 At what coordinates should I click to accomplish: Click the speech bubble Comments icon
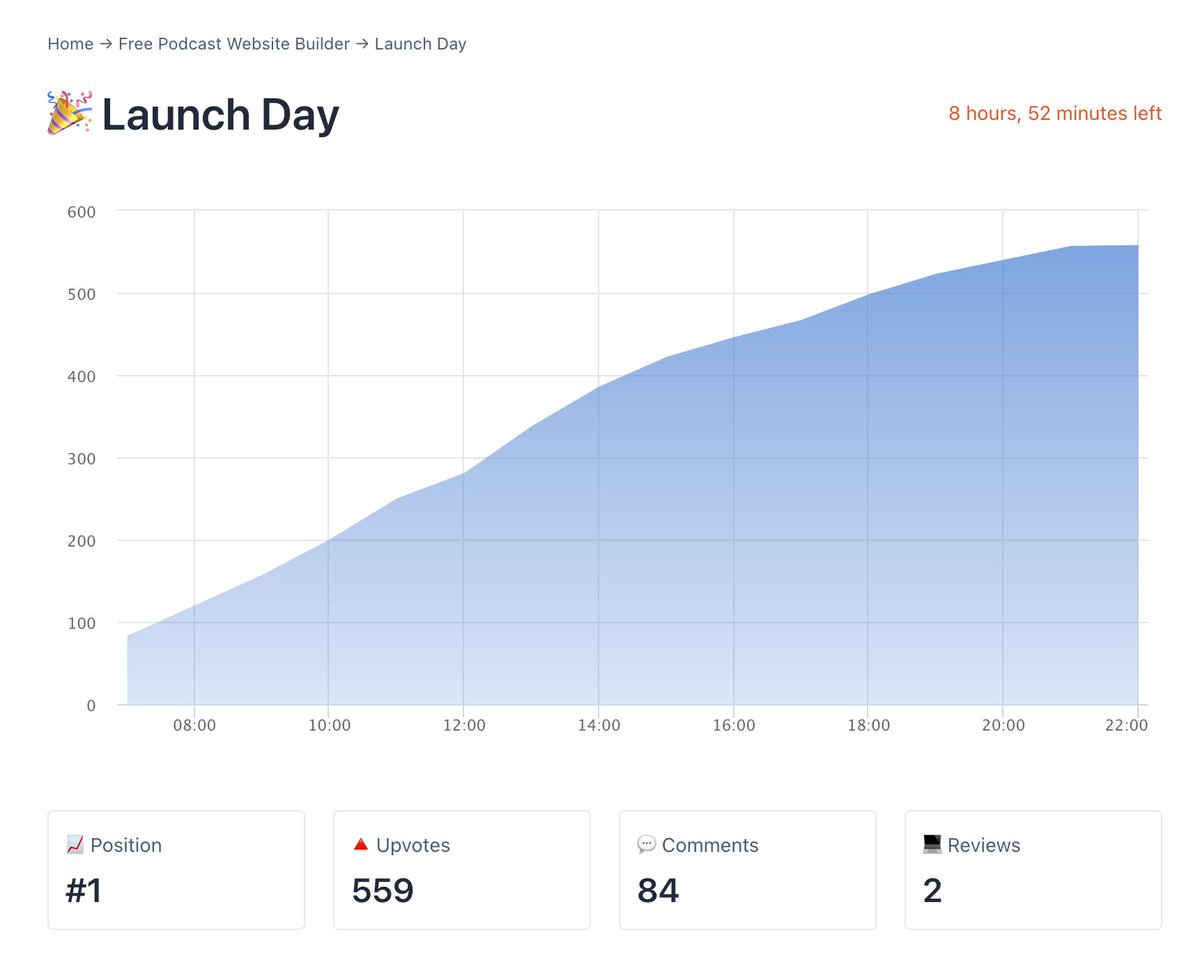click(646, 845)
